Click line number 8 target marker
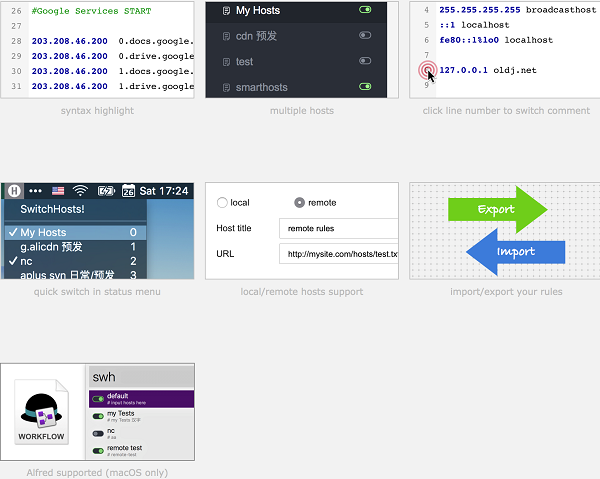600x479 pixels. (427, 70)
